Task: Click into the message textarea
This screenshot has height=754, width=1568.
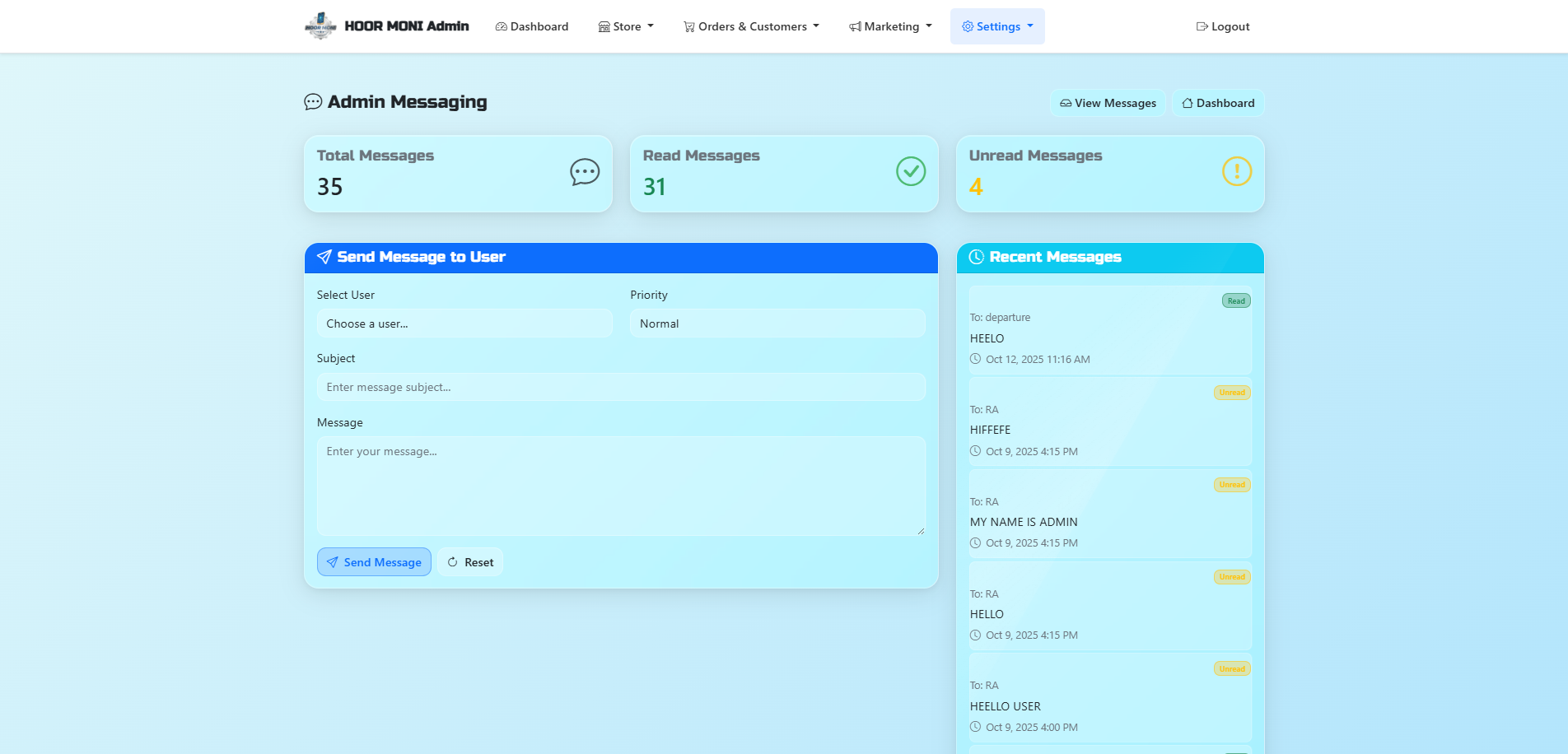Action: pyautogui.click(x=621, y=486)
